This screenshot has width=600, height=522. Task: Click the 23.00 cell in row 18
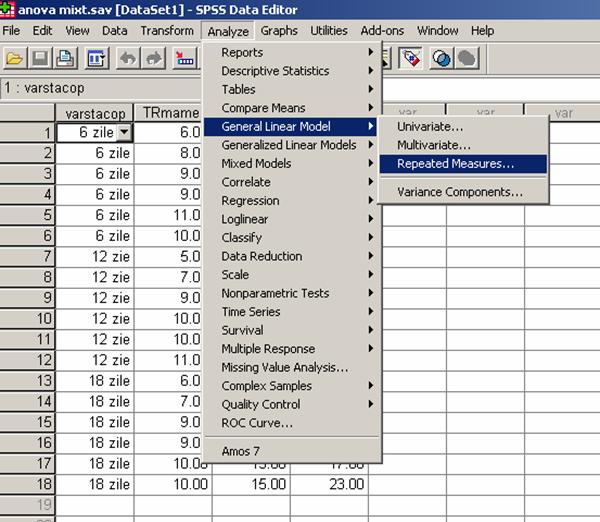point(329,484)
